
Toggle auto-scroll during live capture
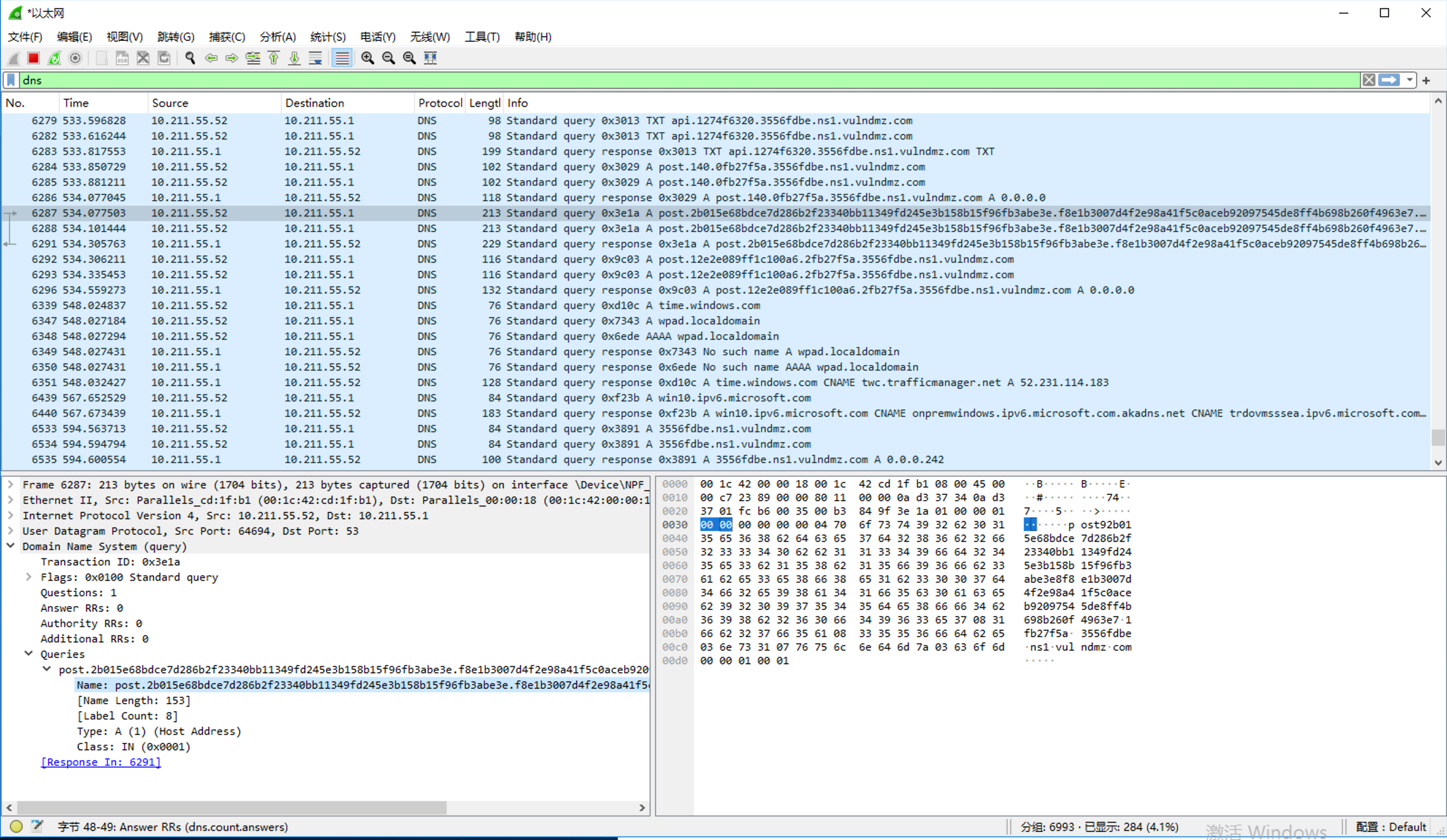click(x=315, y=58)
